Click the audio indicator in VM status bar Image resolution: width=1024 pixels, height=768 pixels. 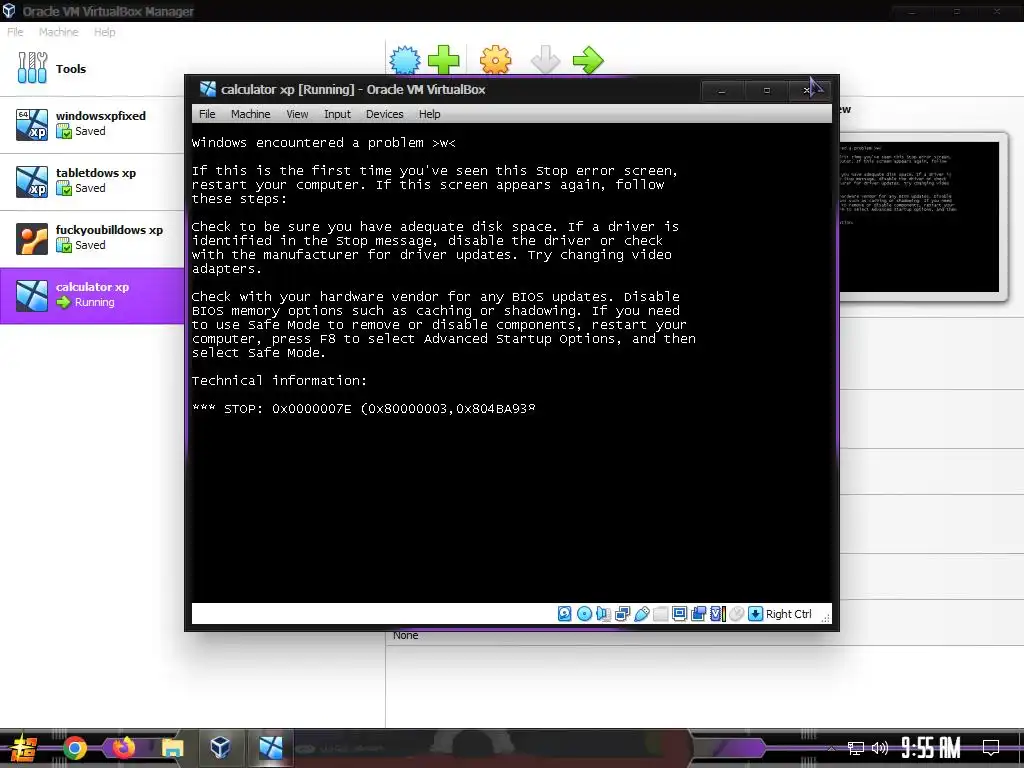click(603, 614)
